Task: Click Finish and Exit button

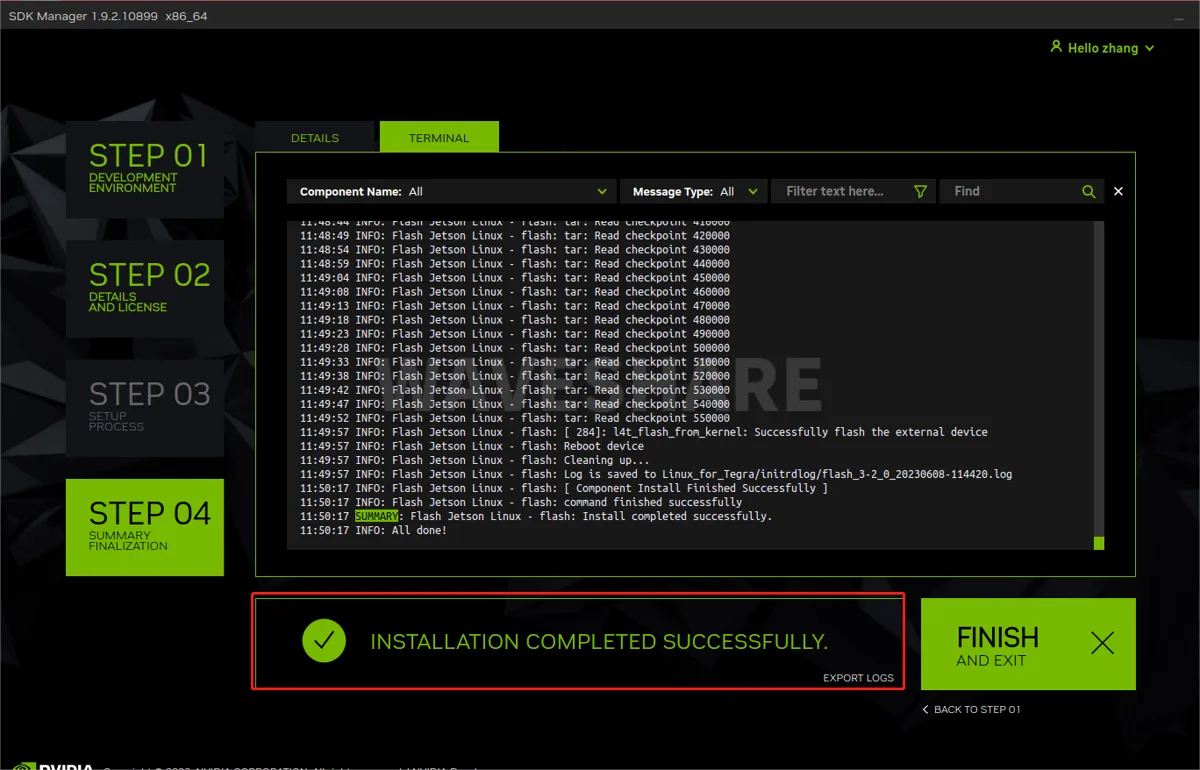Action: [1028, 644]
